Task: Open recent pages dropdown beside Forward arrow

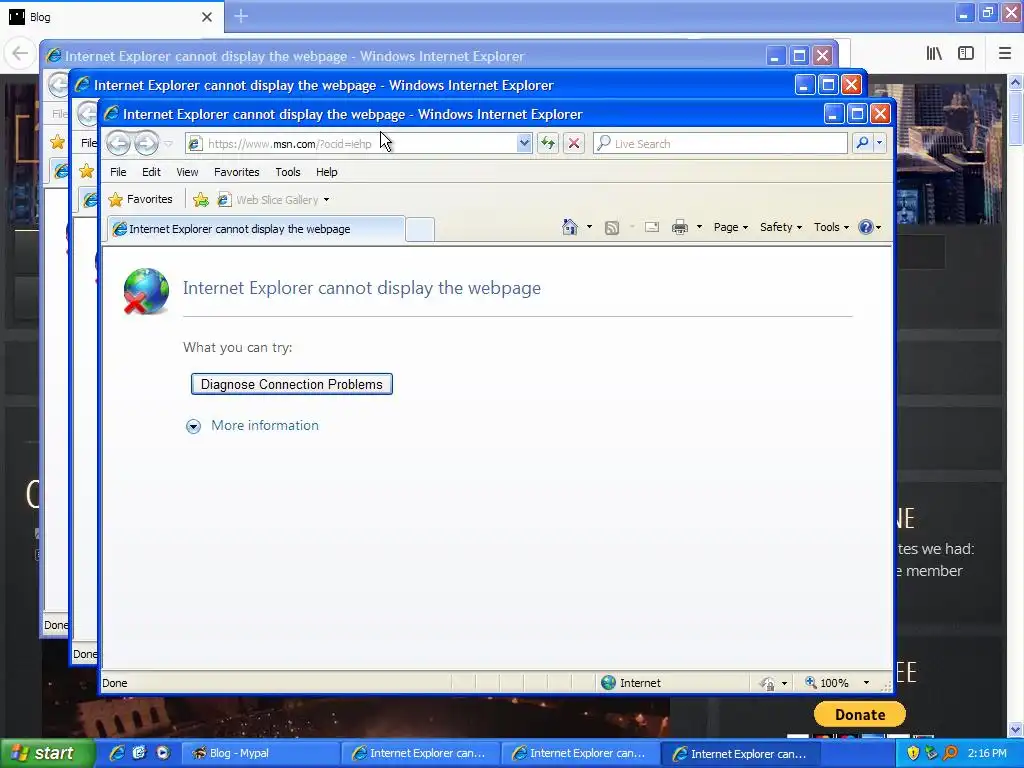Action: [168, 144]
